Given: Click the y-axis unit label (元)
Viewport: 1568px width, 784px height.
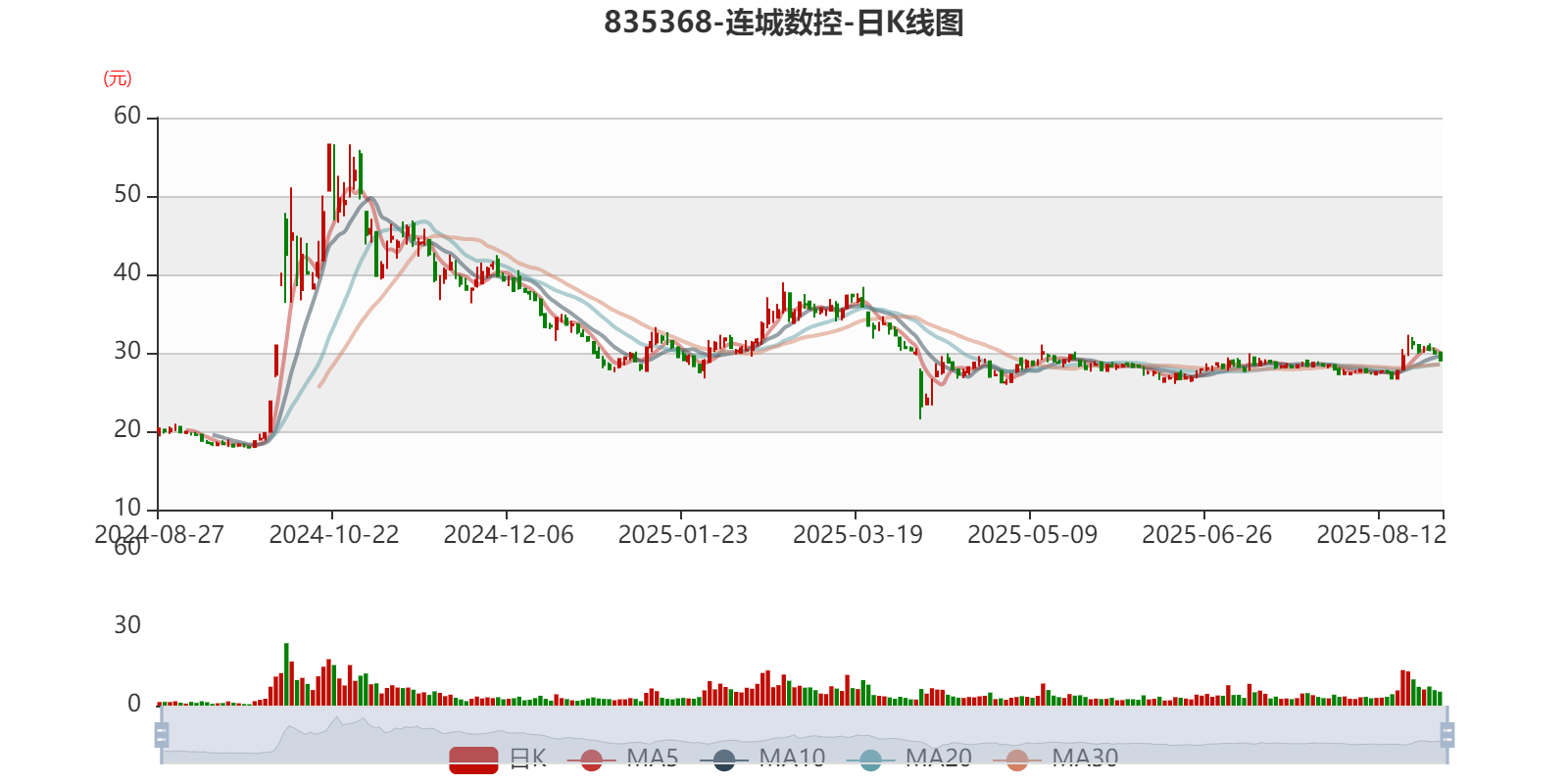Looking at the screenshot, I should [118, 78].
